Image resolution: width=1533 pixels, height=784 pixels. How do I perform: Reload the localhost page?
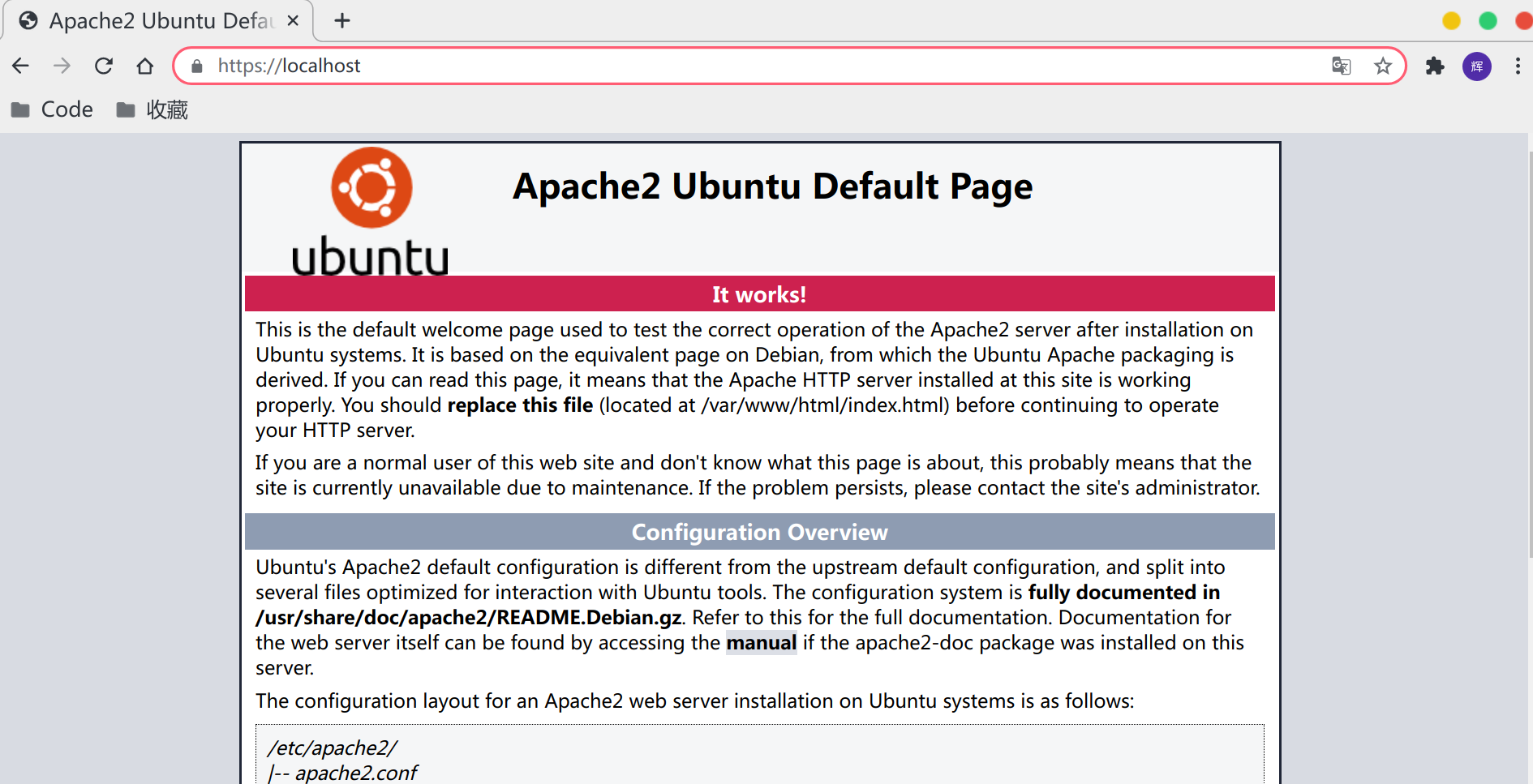tap(104, 66)
